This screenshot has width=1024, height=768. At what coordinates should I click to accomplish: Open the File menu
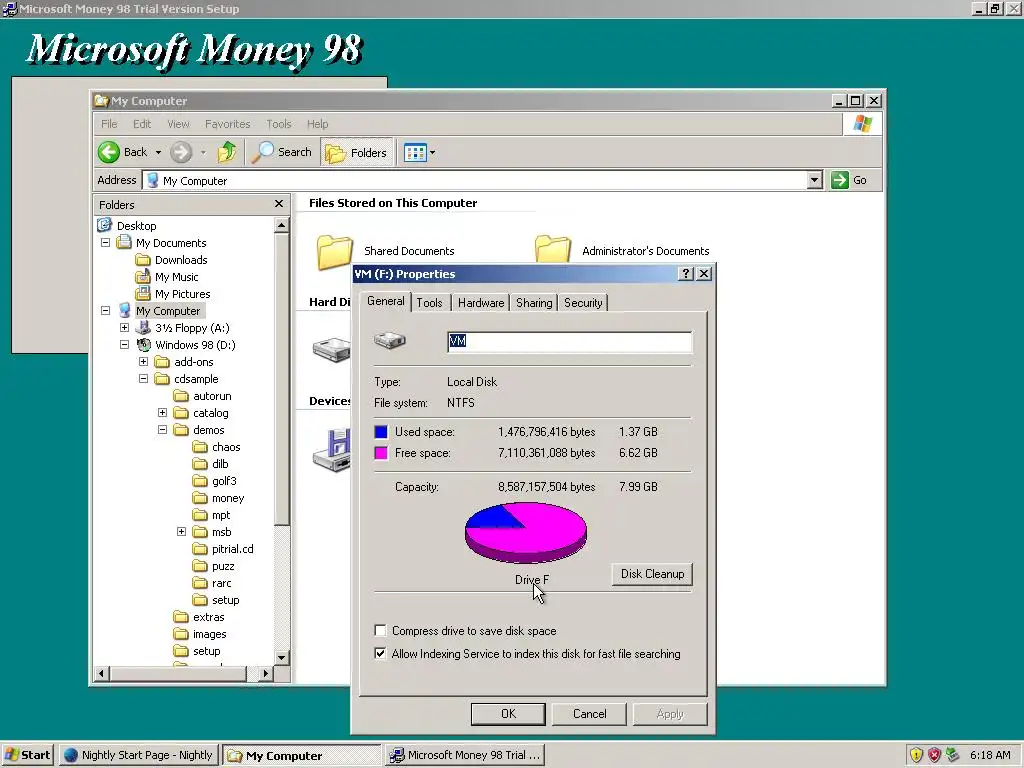[109, 124]
